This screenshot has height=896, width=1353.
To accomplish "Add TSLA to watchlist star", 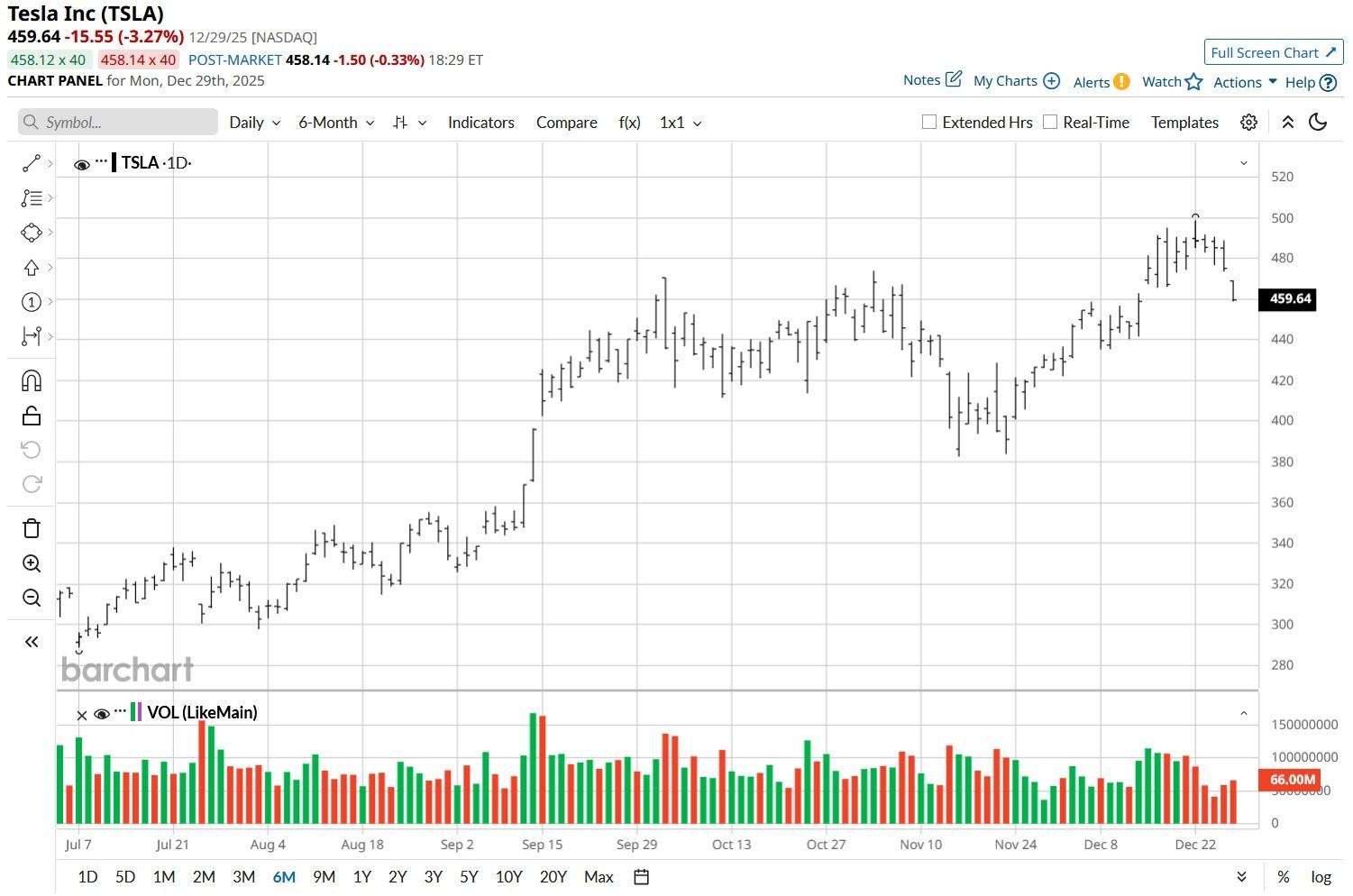I will click(x=1193, y=81).
